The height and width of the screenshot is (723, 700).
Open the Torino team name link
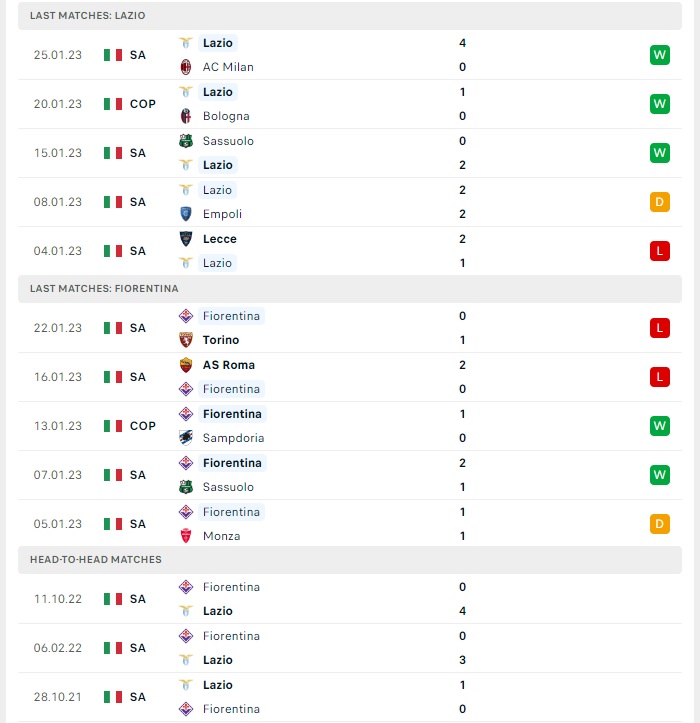(x=221, y=340)
